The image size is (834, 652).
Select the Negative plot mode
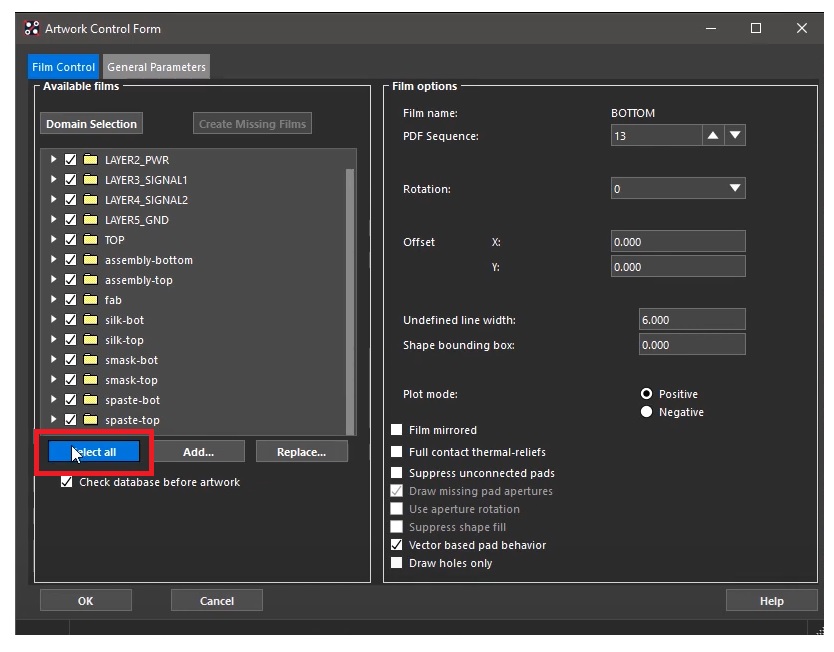(x=646, y=412)
